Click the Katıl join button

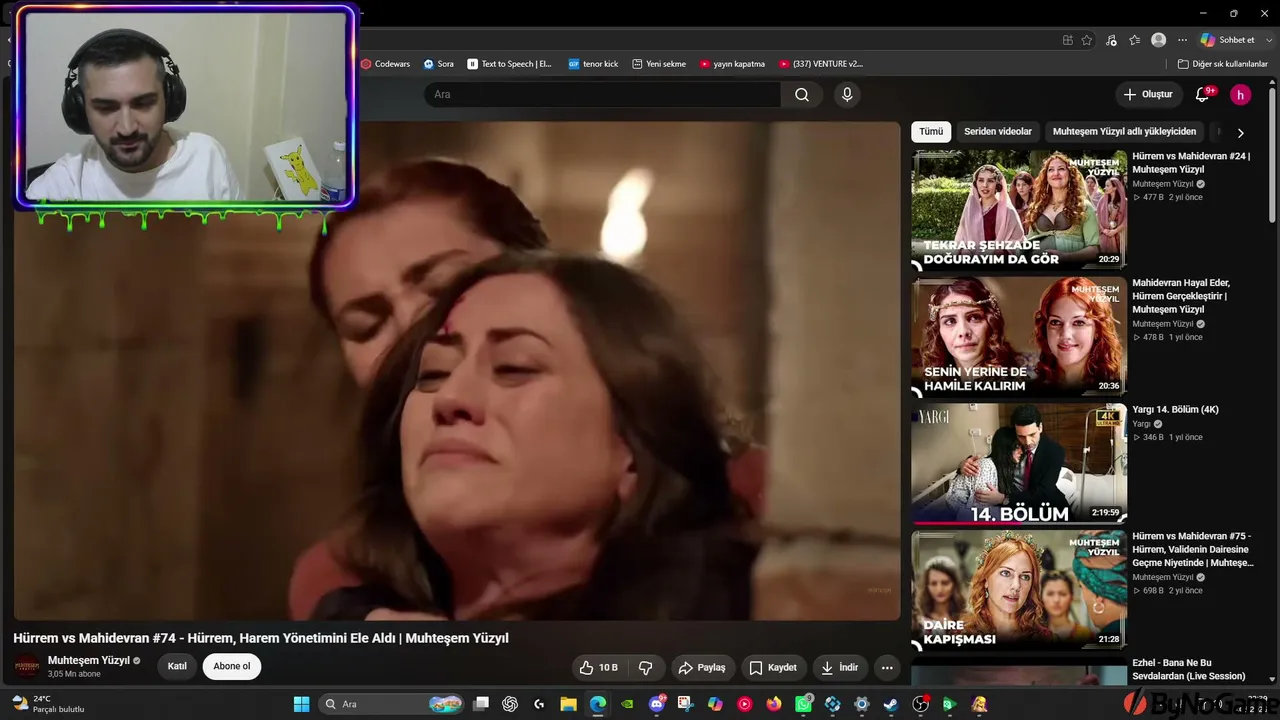pyautogui.click(x=177, y=667)
